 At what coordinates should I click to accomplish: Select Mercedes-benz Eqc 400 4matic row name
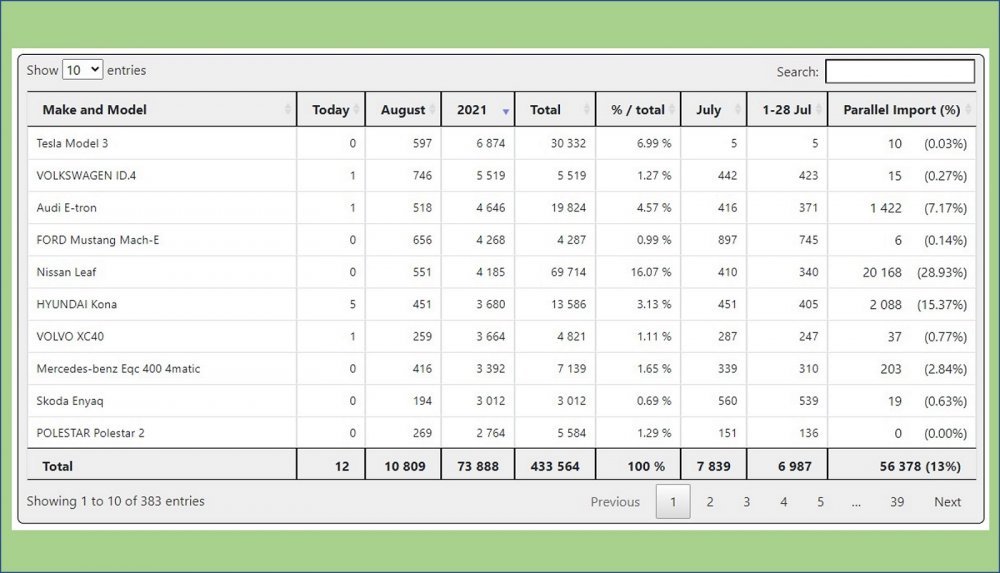tap(118, 369)
